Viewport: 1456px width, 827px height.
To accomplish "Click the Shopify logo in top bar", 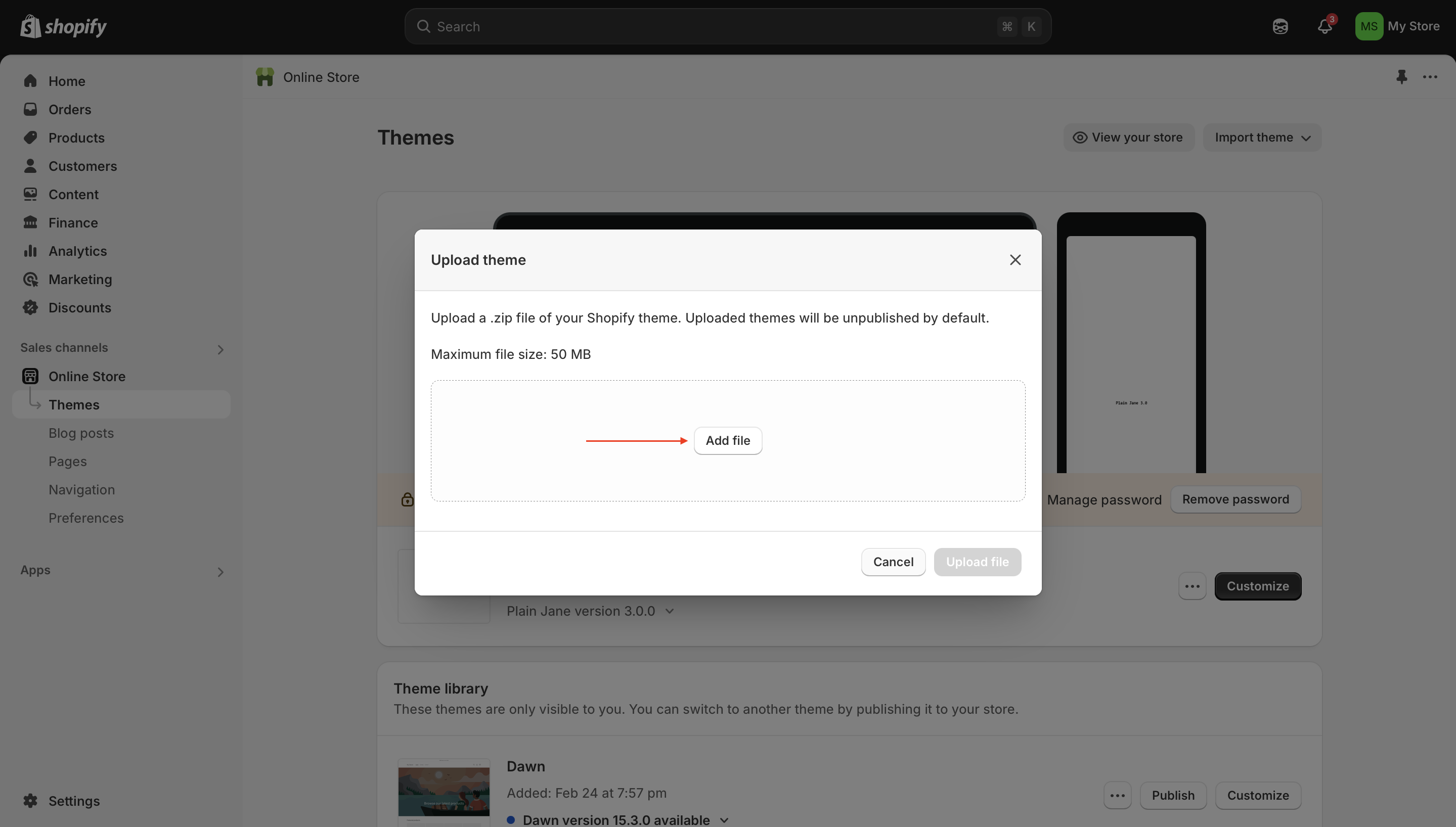I will [x=63, y=26].
